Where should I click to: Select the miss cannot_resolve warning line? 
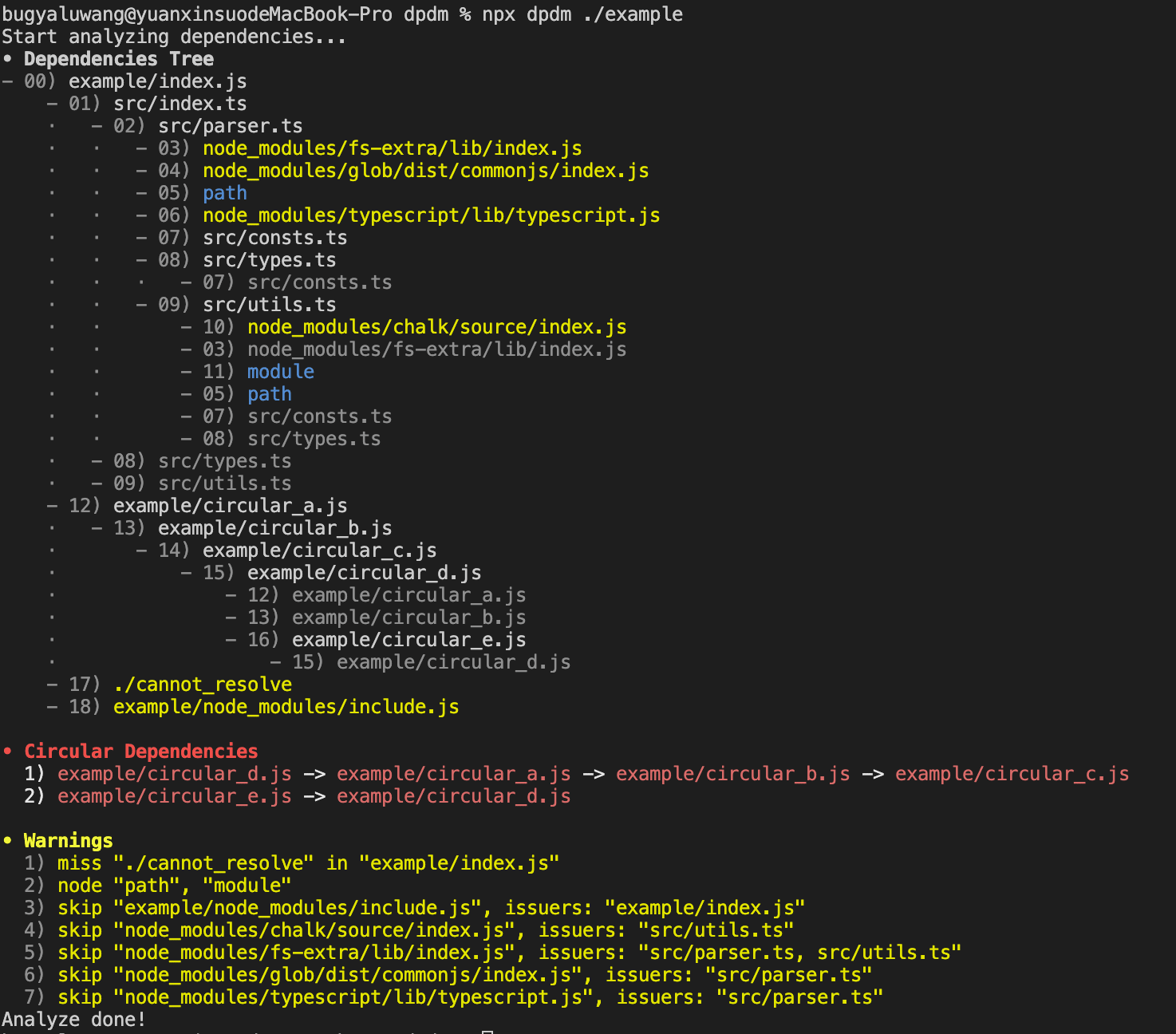pyautogui.click(x=307, y=862)
